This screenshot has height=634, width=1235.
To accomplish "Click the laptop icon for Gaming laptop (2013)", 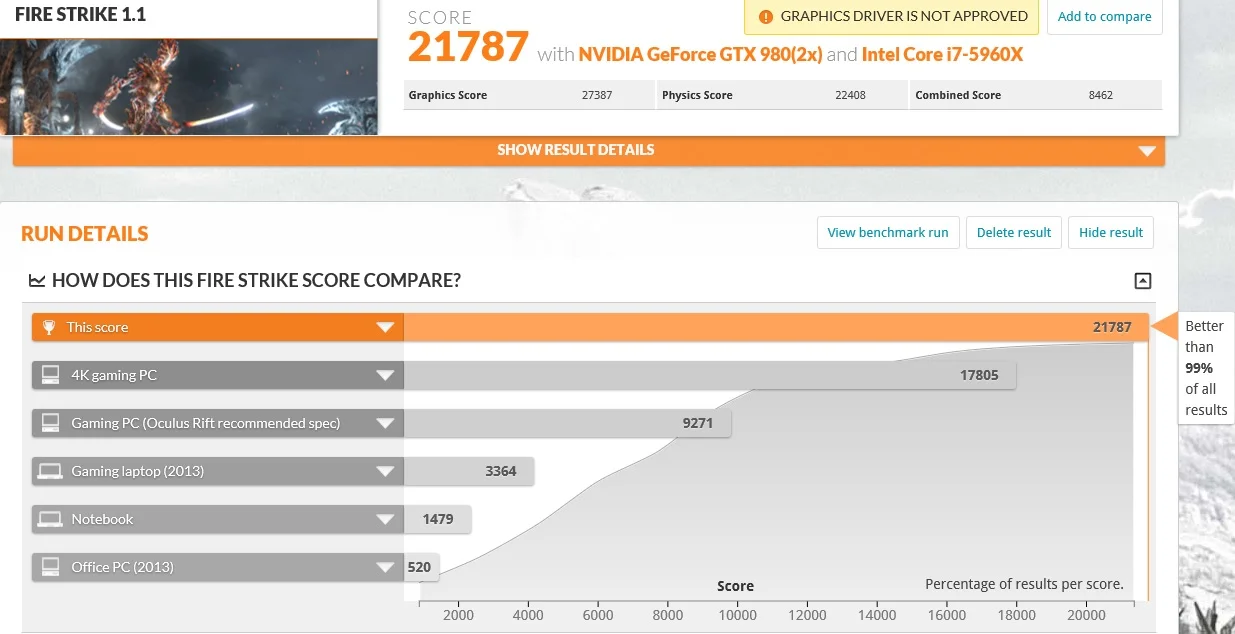I will (x=49, y=471).
